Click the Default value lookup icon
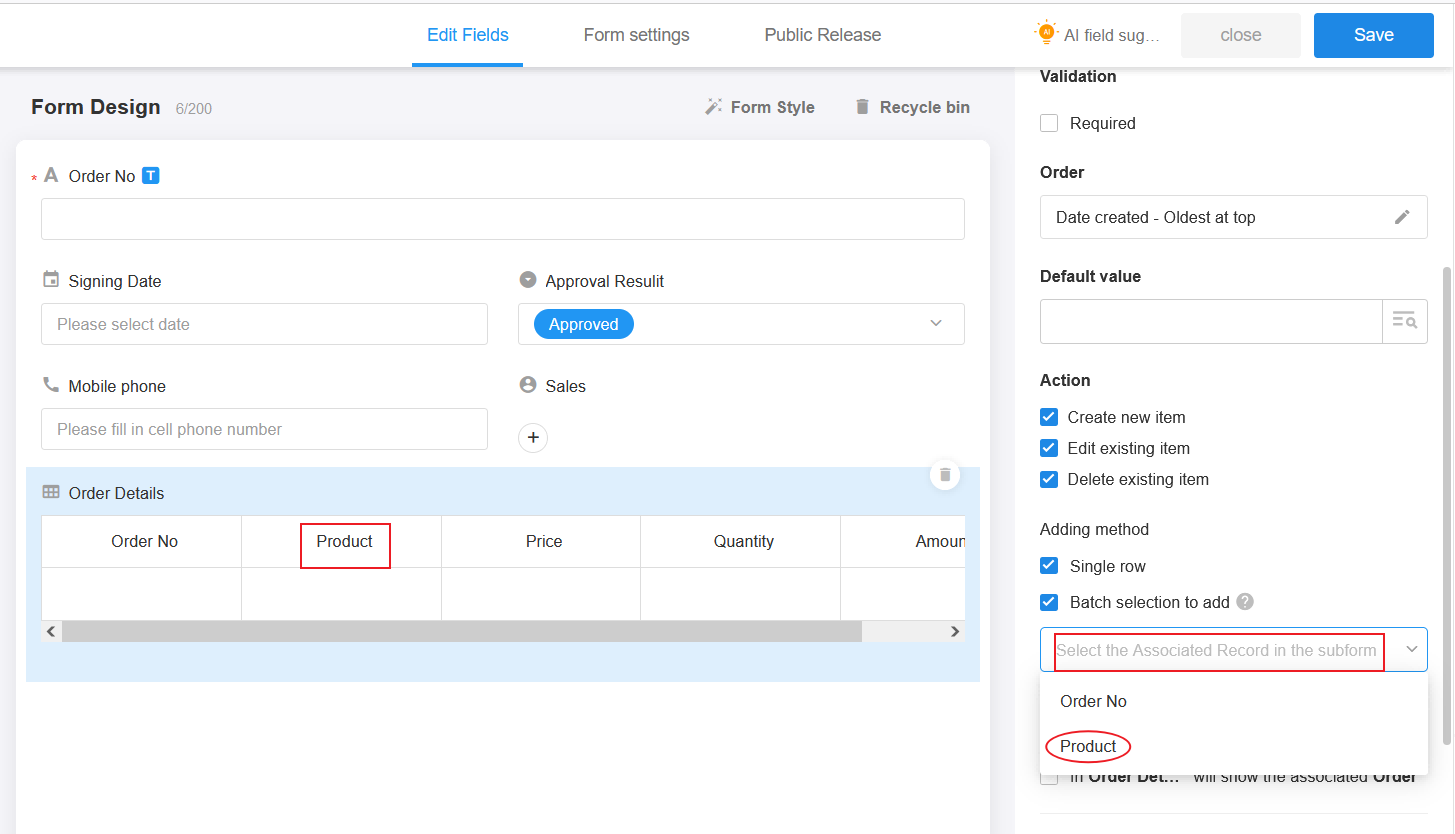 click(x=1405, y=321)
